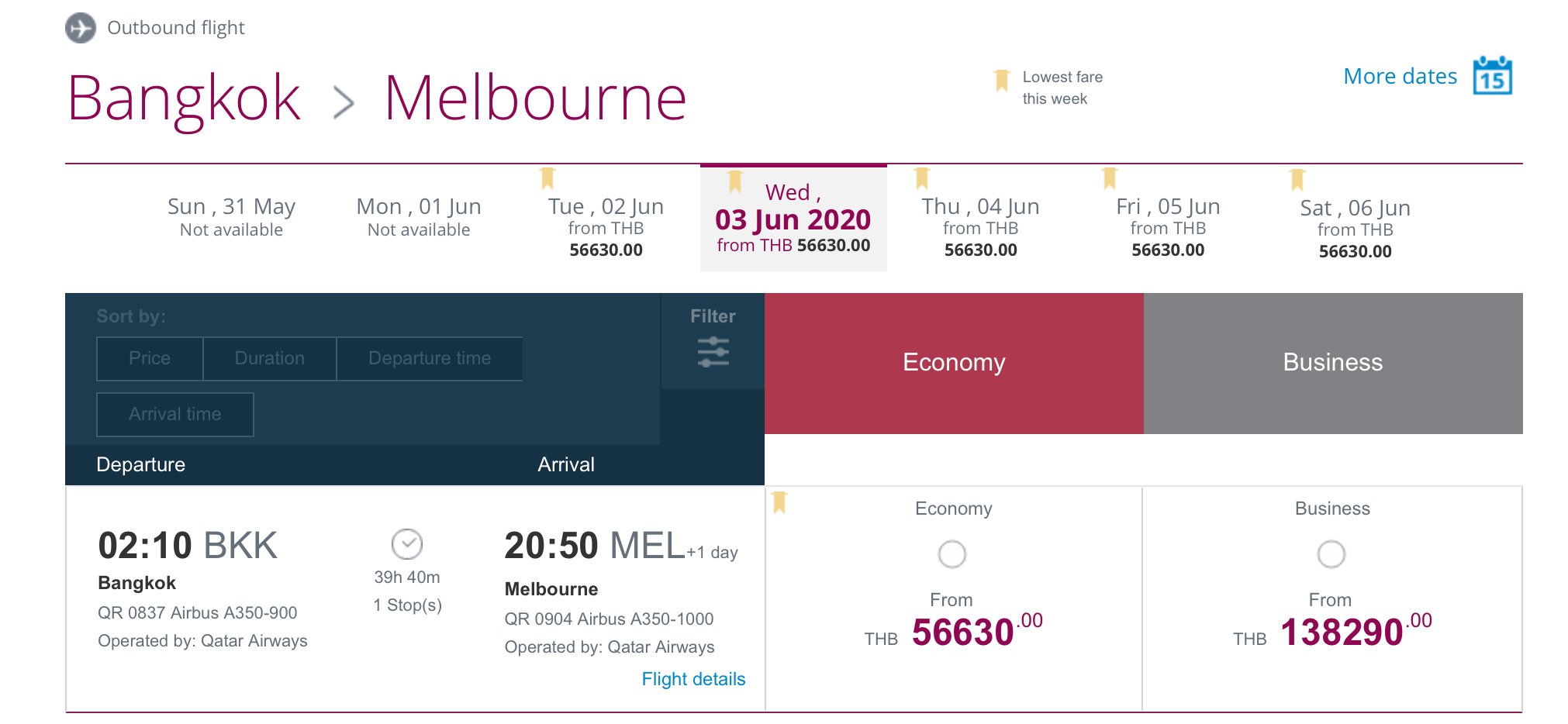Sort flights by Price
The width and height of the screenshot is (1568, 724).
tap(150, 358)
